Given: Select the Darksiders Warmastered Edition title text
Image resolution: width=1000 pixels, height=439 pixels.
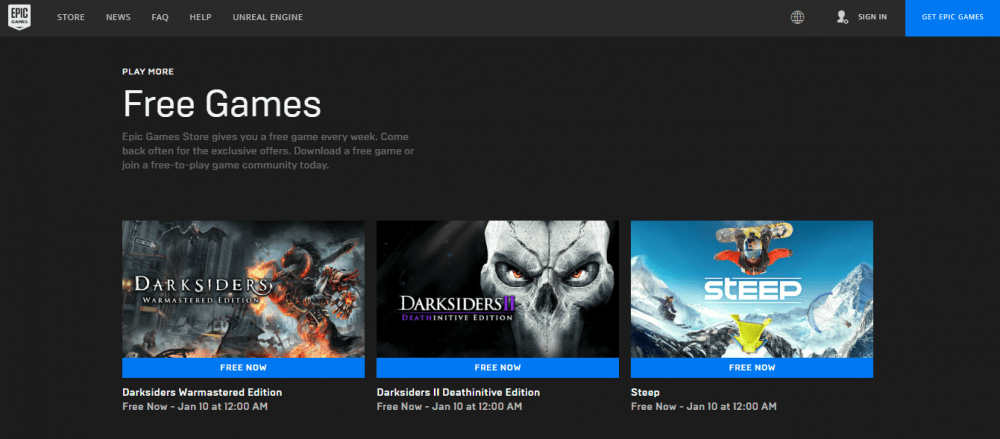Looking at the screenshot, I should click(x=202, y=392).
